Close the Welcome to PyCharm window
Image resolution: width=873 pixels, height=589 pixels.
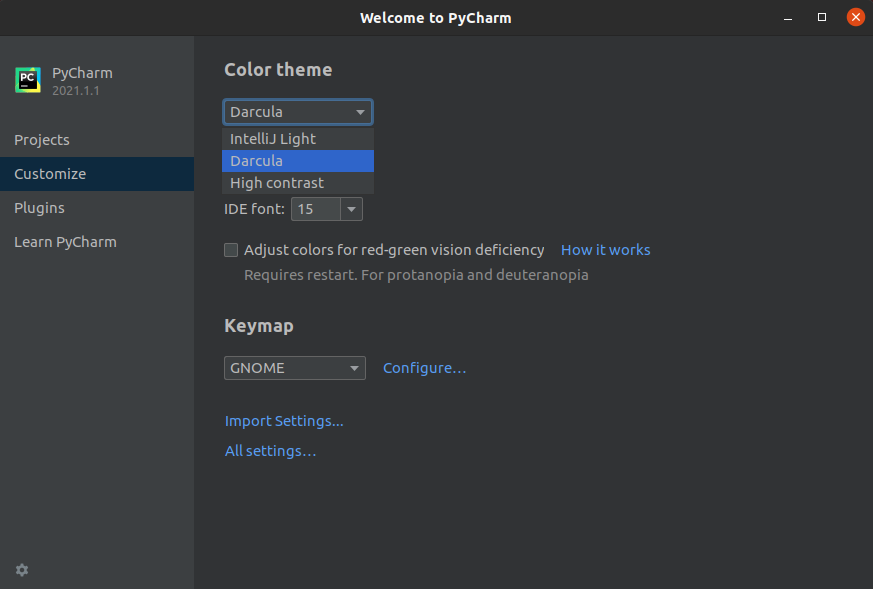[856, 17]
